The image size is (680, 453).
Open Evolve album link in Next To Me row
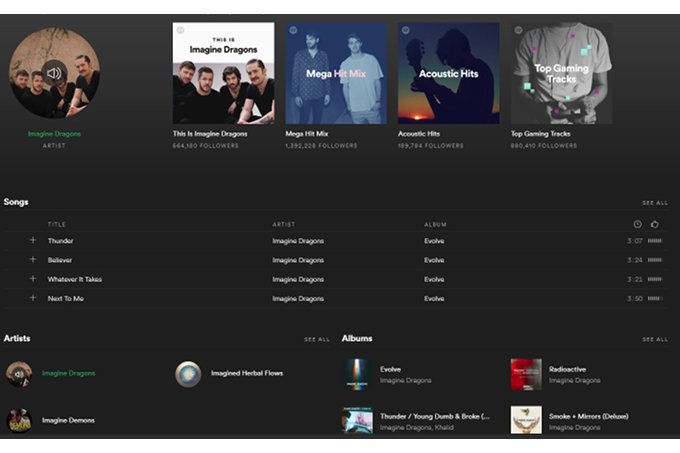pos(434,299)
